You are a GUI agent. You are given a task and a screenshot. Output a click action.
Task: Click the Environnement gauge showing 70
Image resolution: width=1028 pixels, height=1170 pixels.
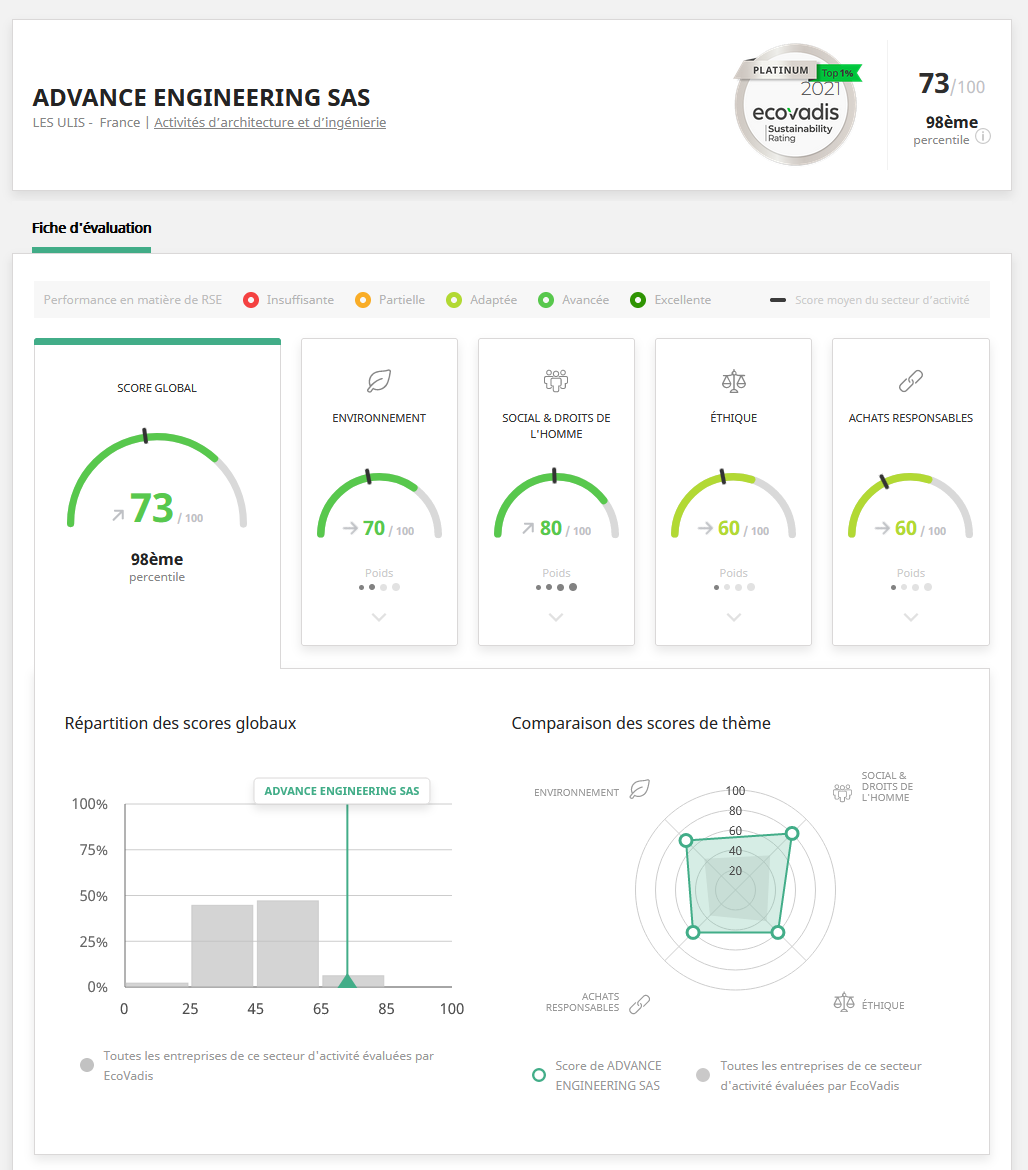pyautogui.click(x=379, y=504)
